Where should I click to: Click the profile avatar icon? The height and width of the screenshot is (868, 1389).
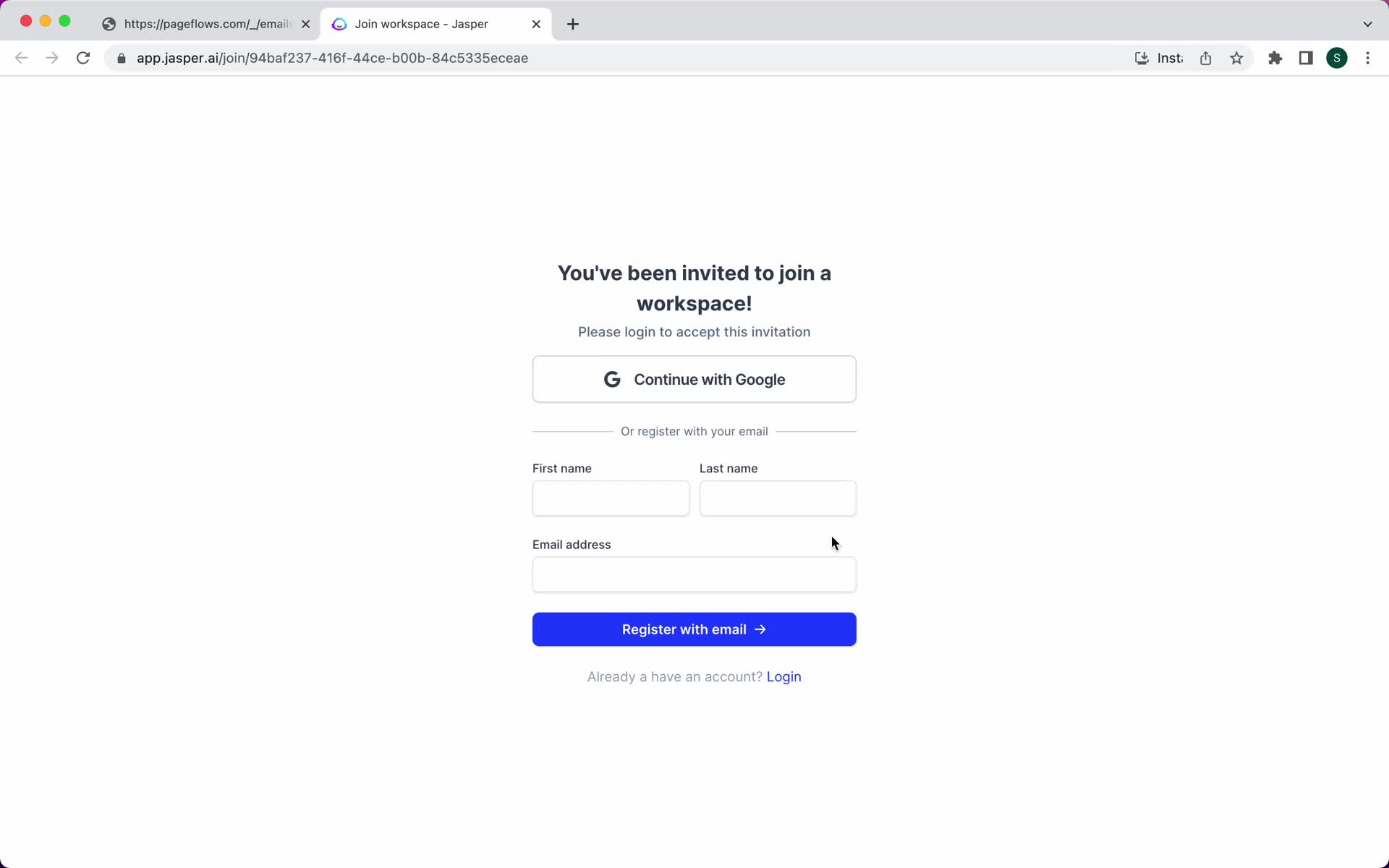point(1338,57)
